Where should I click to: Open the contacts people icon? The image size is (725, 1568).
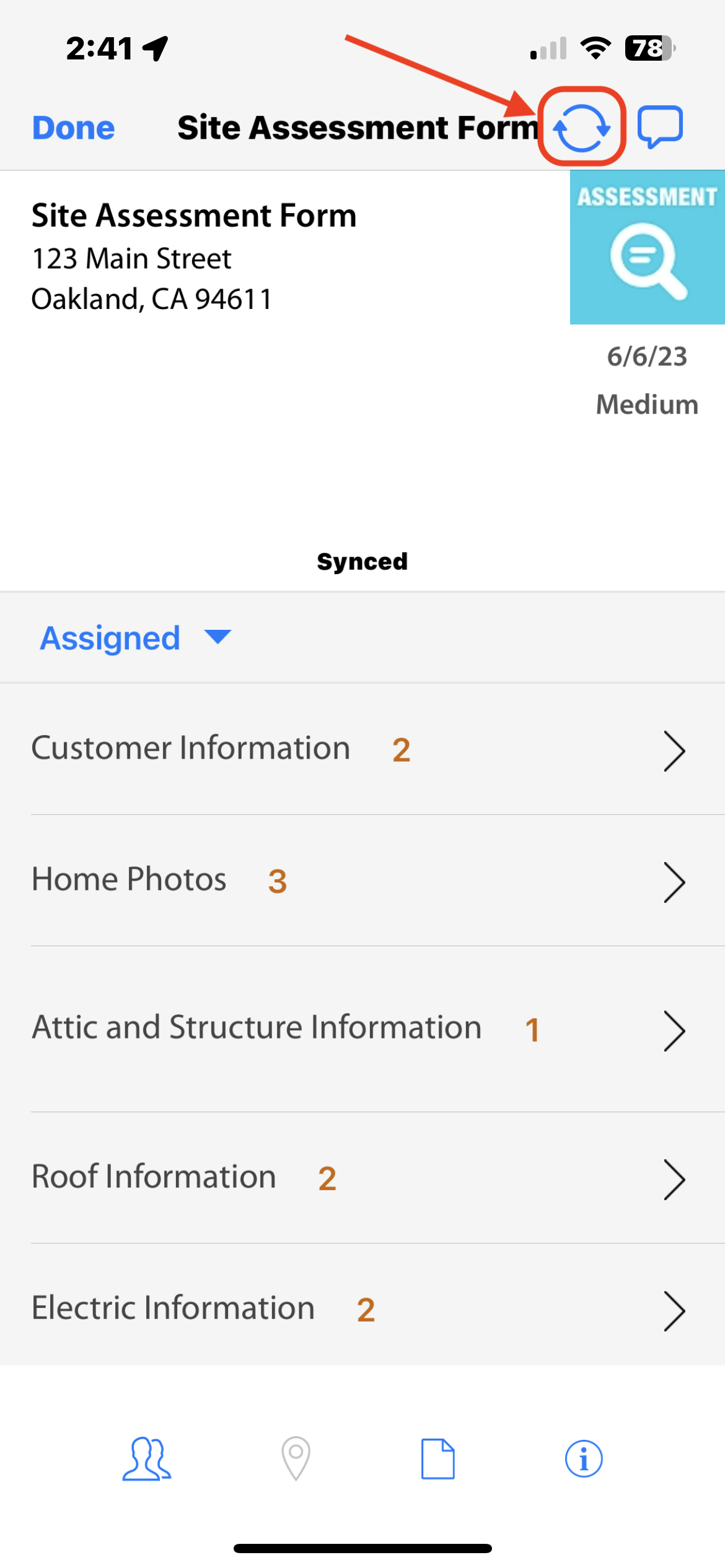click(147, 1458)
